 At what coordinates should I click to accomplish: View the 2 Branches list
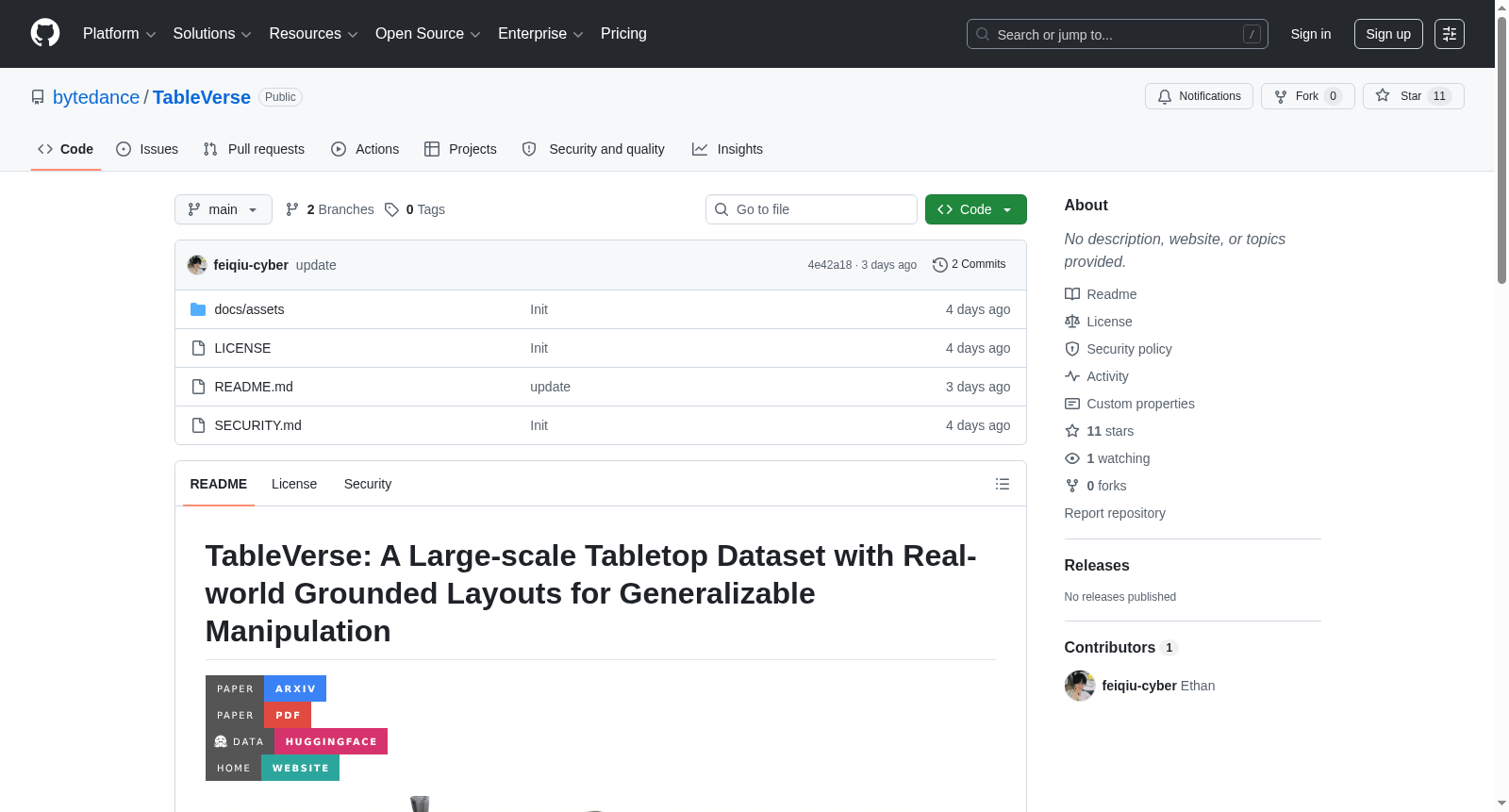[330, 209]
